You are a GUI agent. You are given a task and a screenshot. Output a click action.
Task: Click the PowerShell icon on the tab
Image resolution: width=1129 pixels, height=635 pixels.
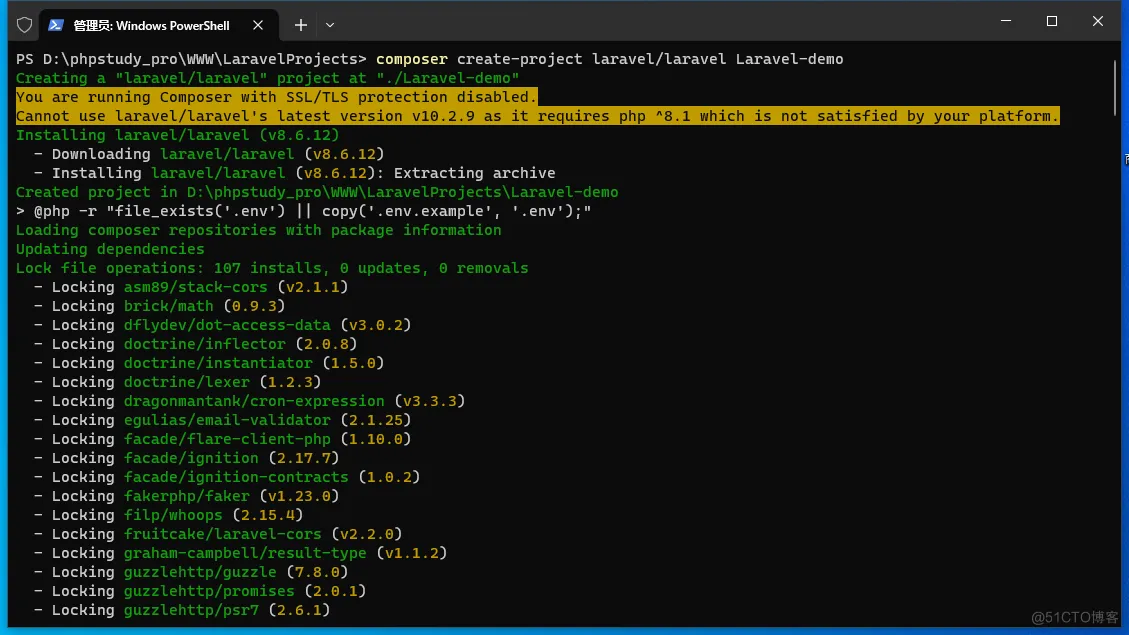tap(55, 25)
